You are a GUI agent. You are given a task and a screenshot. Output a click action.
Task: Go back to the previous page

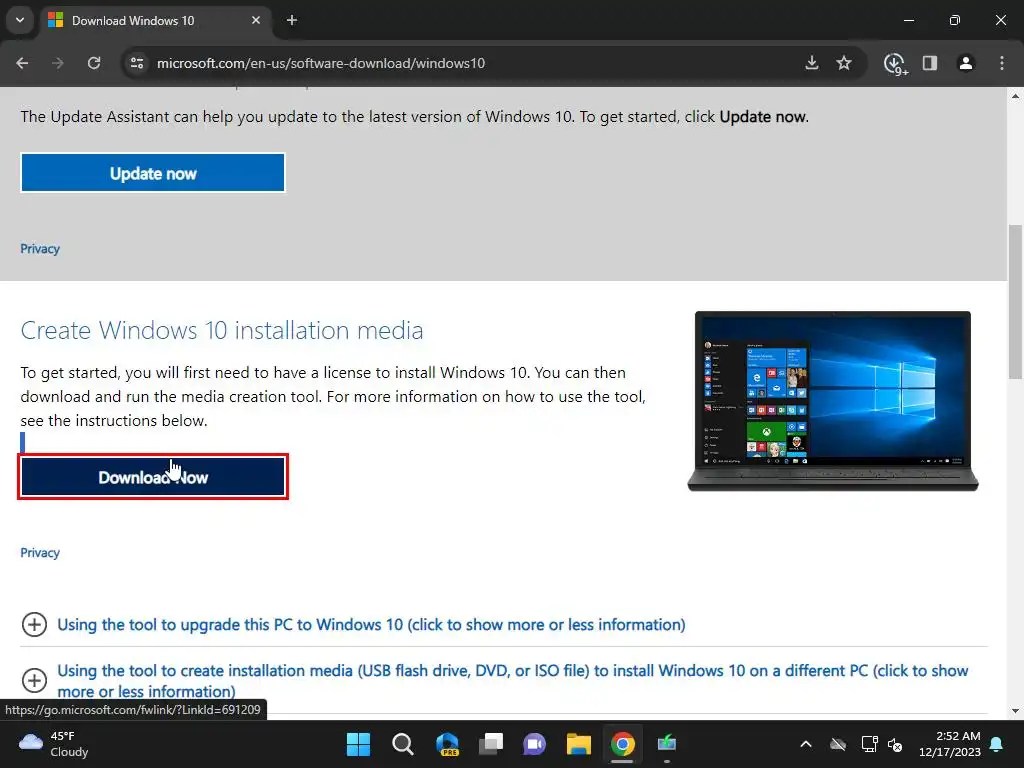[22, 63]
